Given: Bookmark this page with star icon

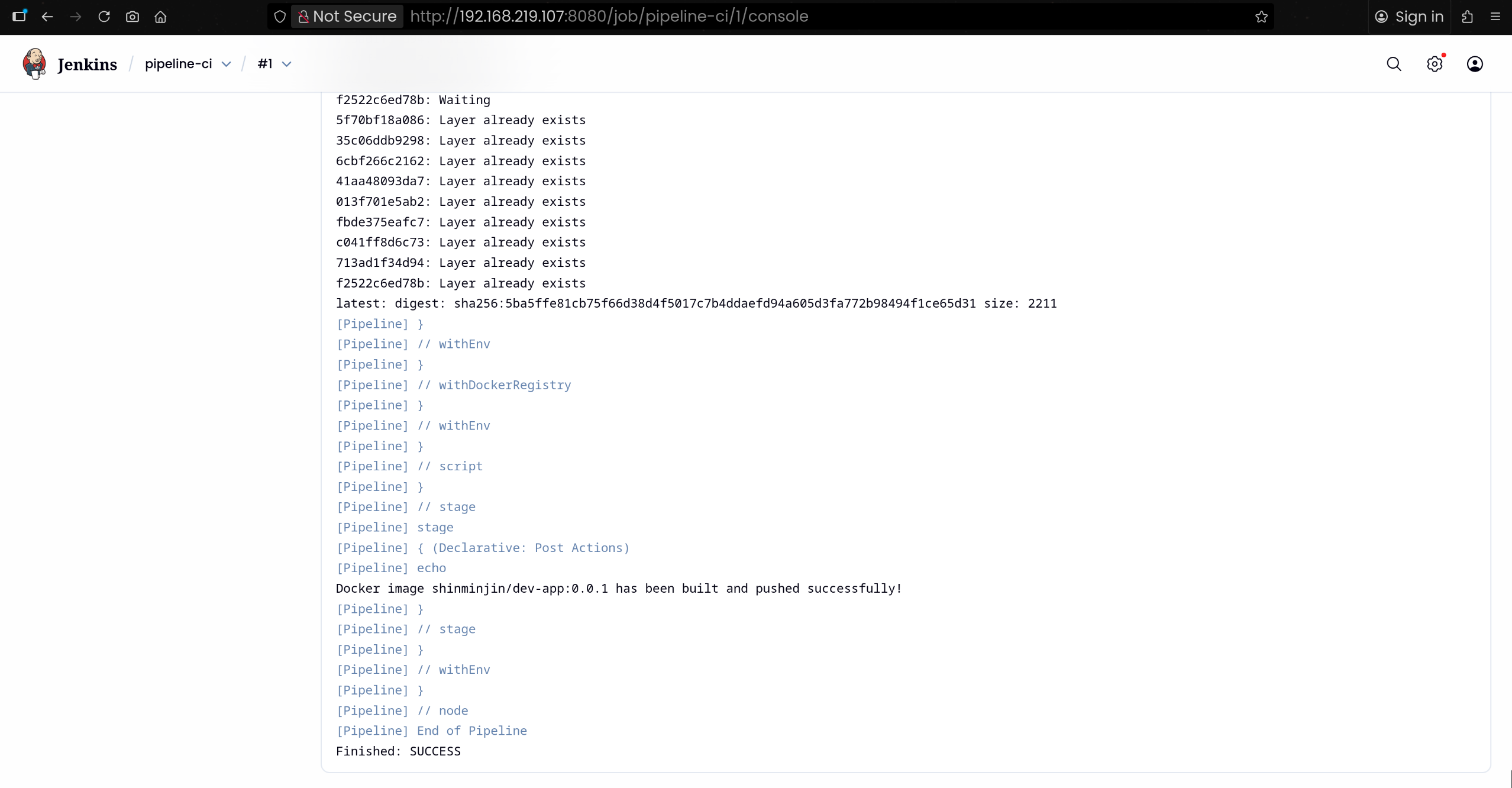Looking at the screenshot, I should pyautogui.click(x=1261, y=17).
